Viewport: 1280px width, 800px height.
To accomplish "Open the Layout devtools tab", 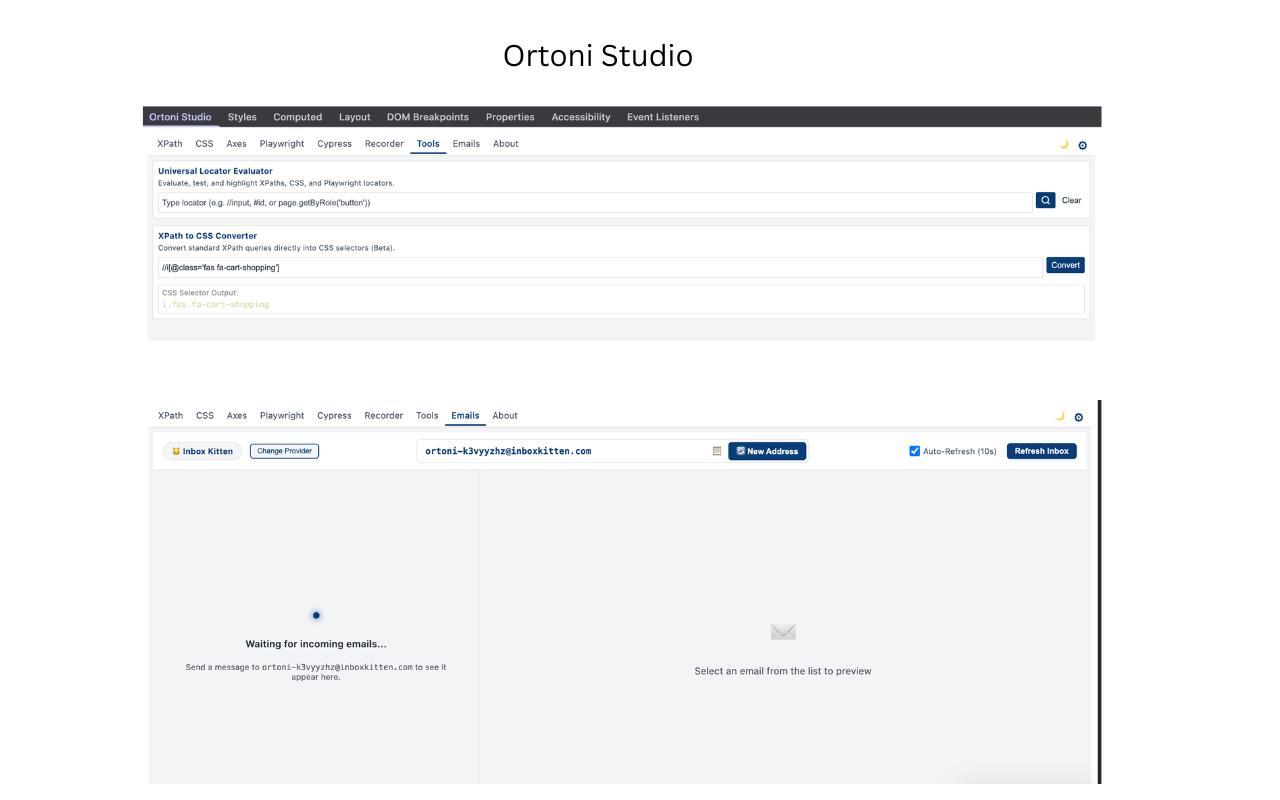I will [x=354, y=117].
